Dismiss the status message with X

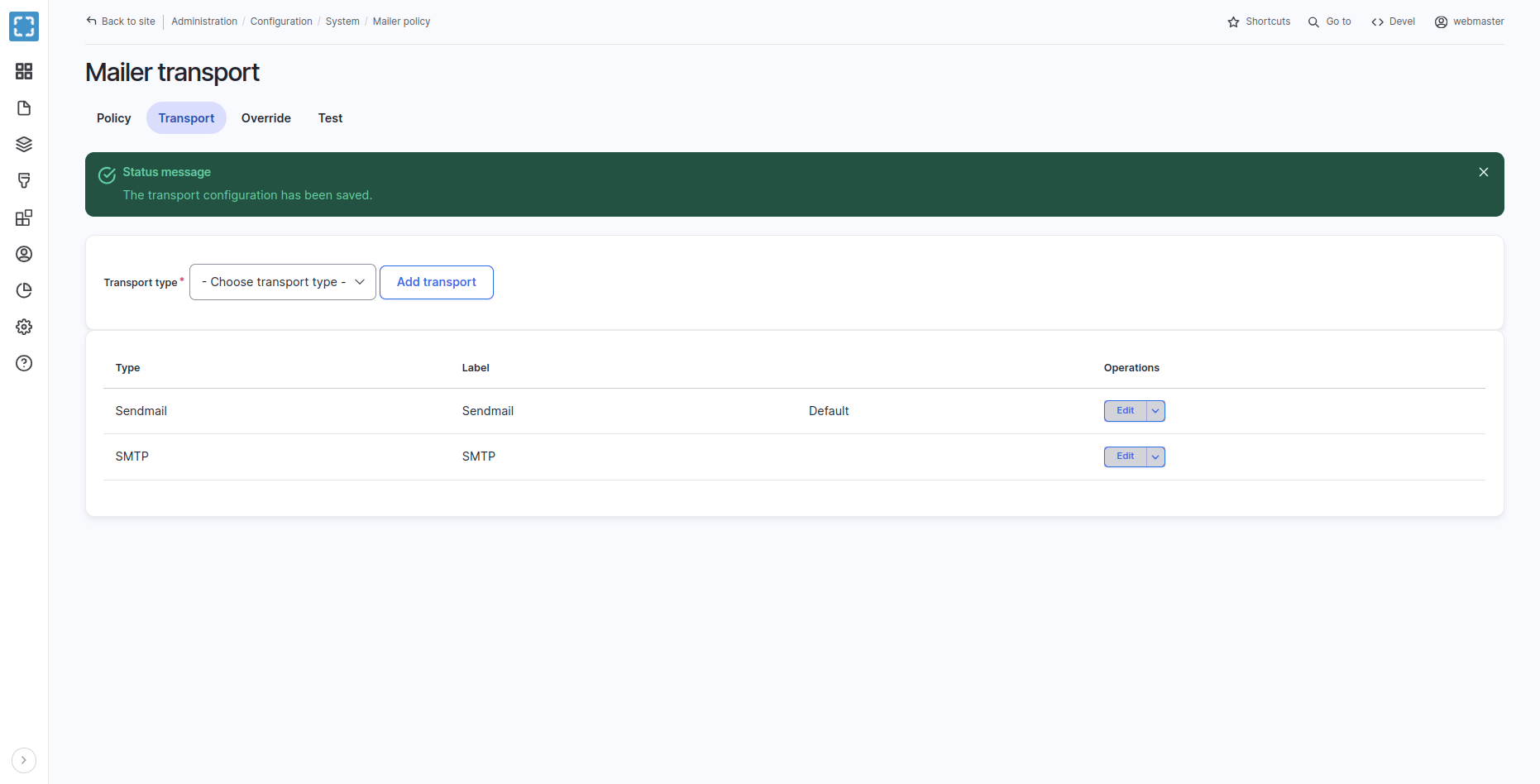coord(1484,172)
